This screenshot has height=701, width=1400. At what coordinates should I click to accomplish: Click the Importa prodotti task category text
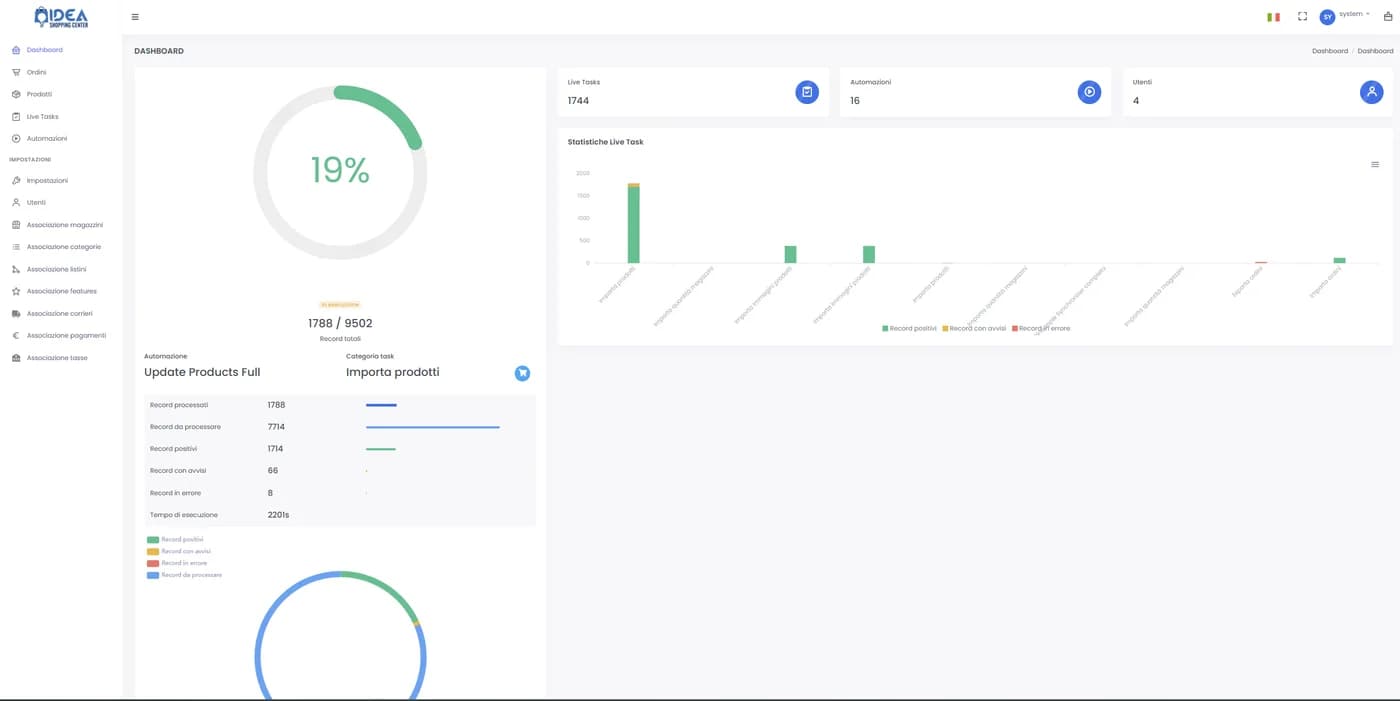(x=392, y=372)
